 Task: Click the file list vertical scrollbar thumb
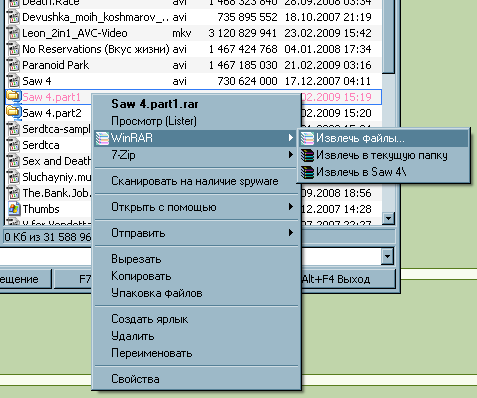pos(388,36)
